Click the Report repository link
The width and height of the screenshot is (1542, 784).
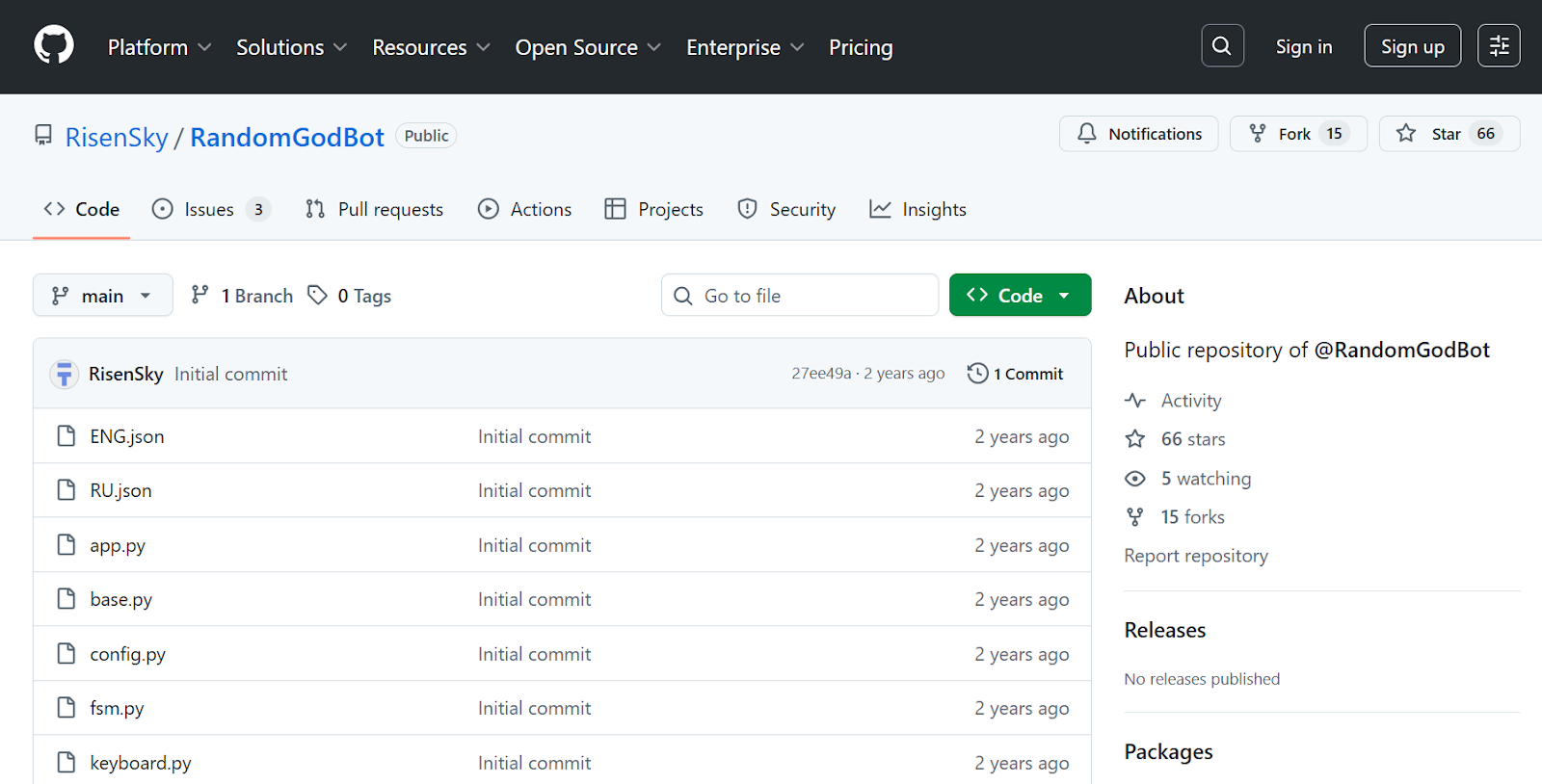coord(1196,556)
